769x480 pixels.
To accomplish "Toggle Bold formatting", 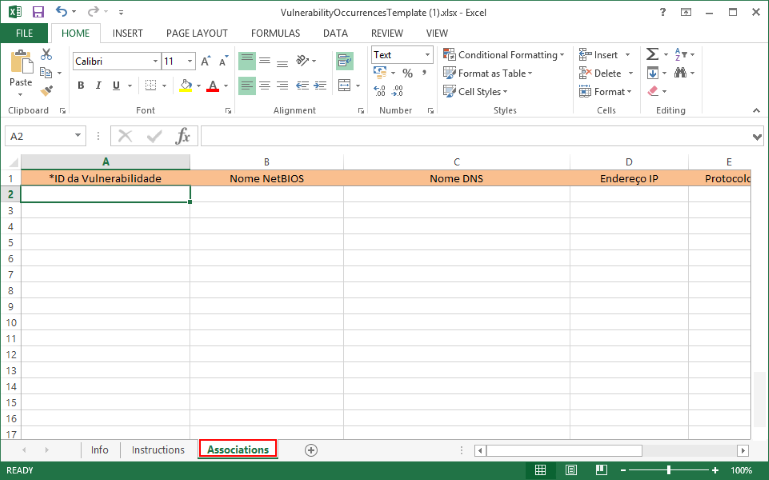I will point(81,85).
